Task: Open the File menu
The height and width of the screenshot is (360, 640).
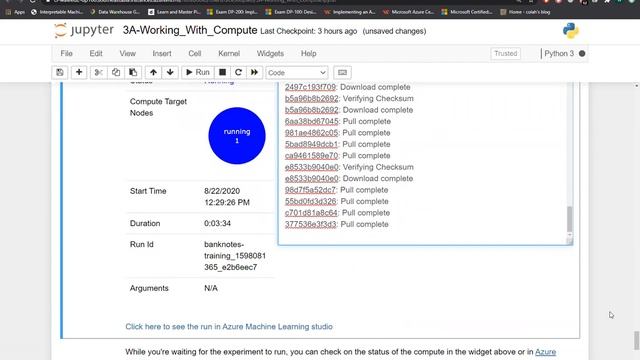Action: tap(67, 53)
